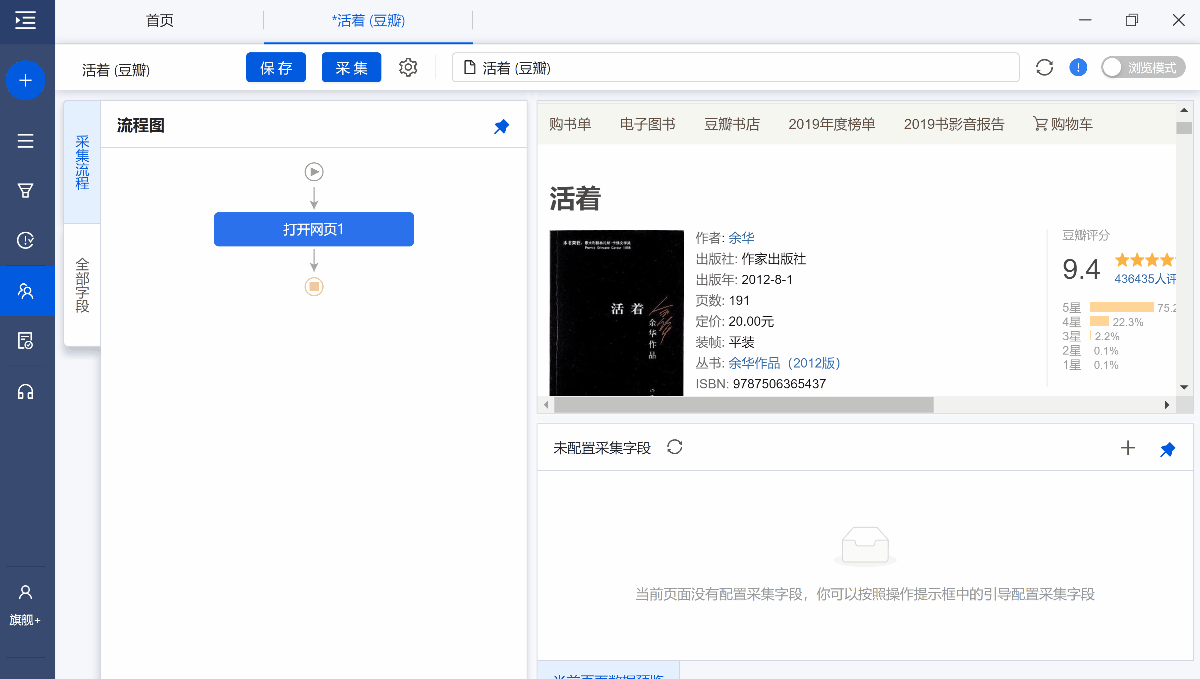Click the rating score 9.4

[1081, 269]
